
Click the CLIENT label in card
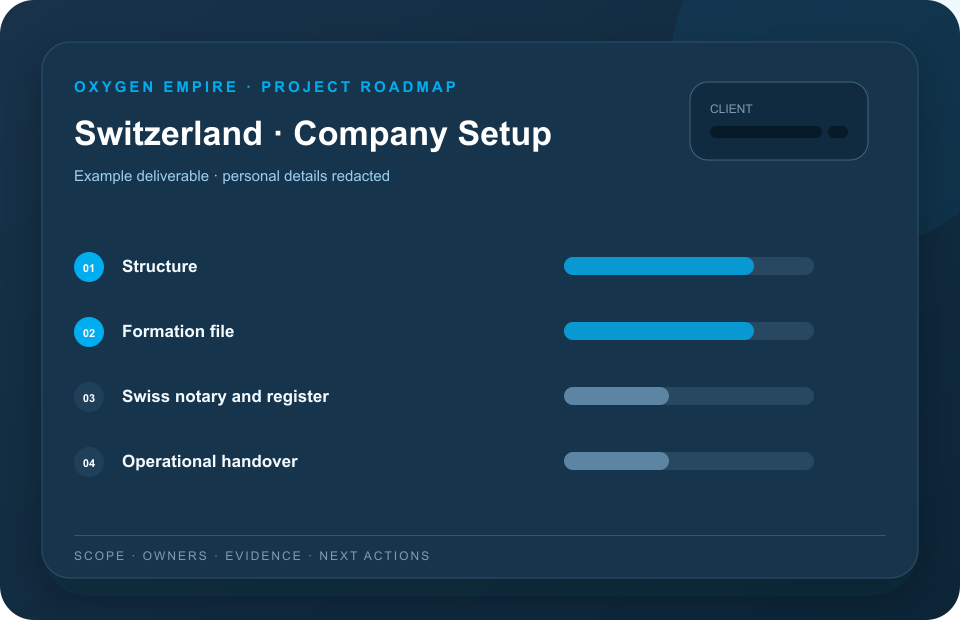coord(731,109)
